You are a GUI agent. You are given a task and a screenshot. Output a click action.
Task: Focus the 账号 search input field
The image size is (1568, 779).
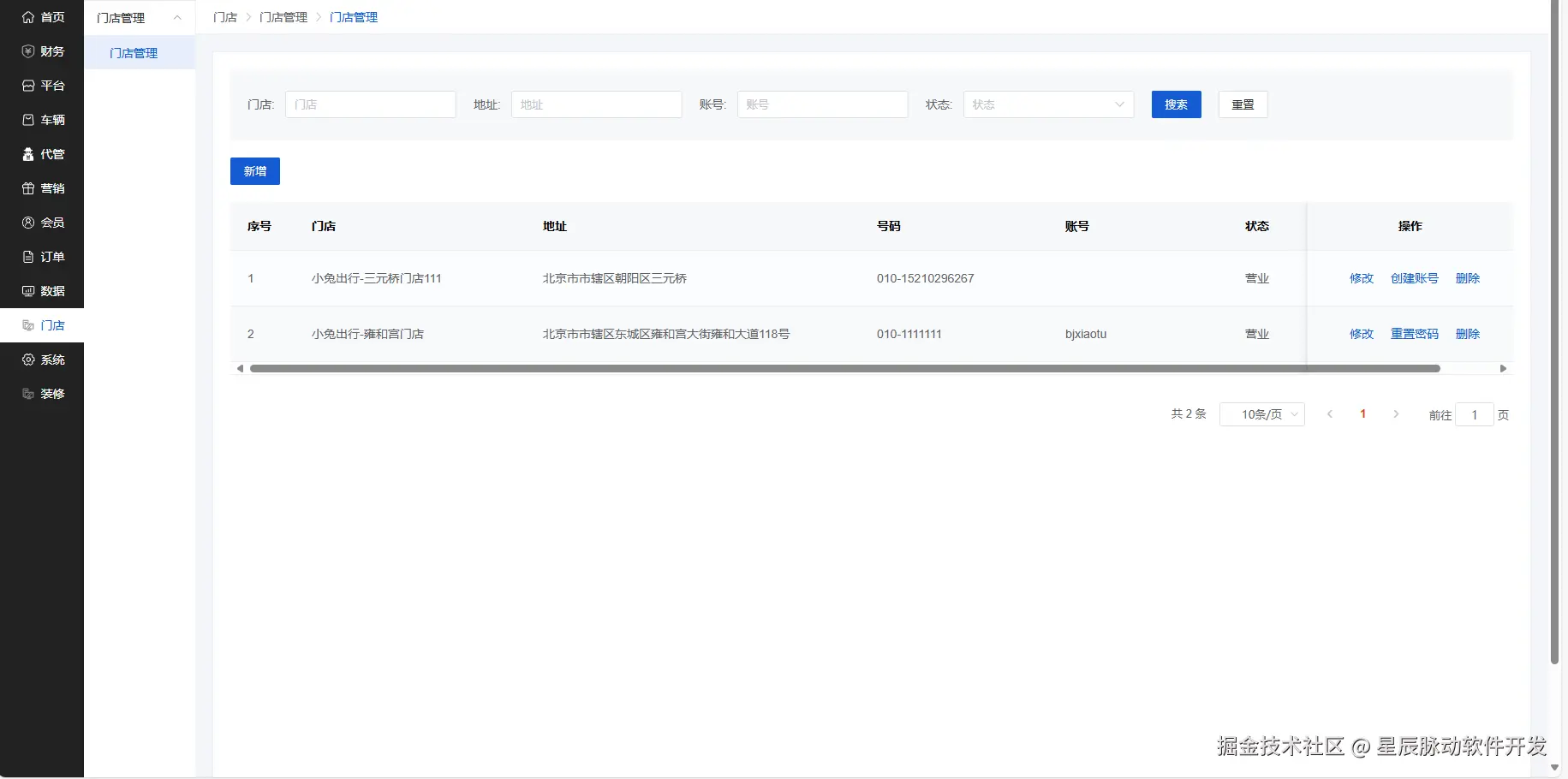(822, 104)
